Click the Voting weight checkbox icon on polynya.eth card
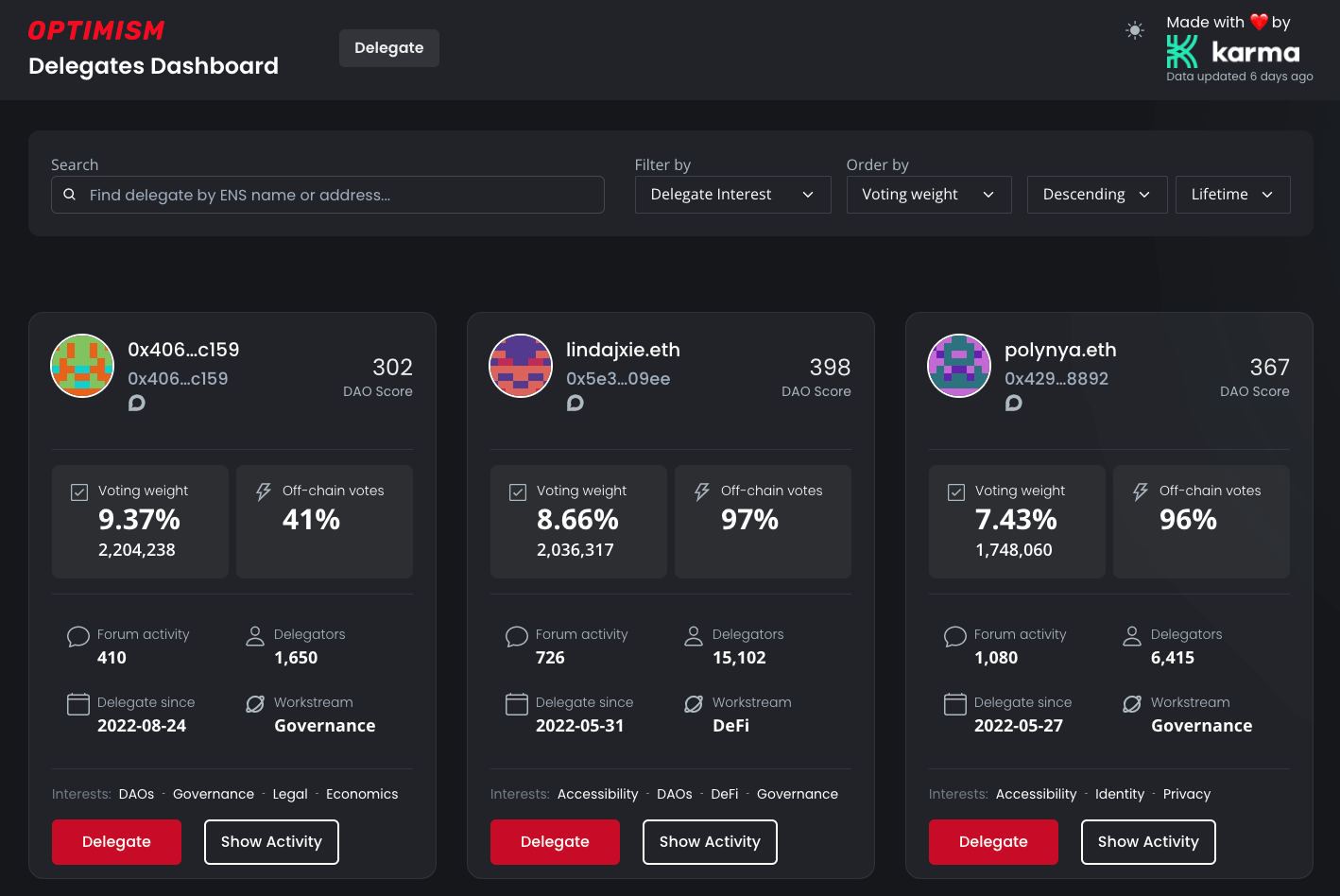The image size is (1340, 896). tap(956, 491)
